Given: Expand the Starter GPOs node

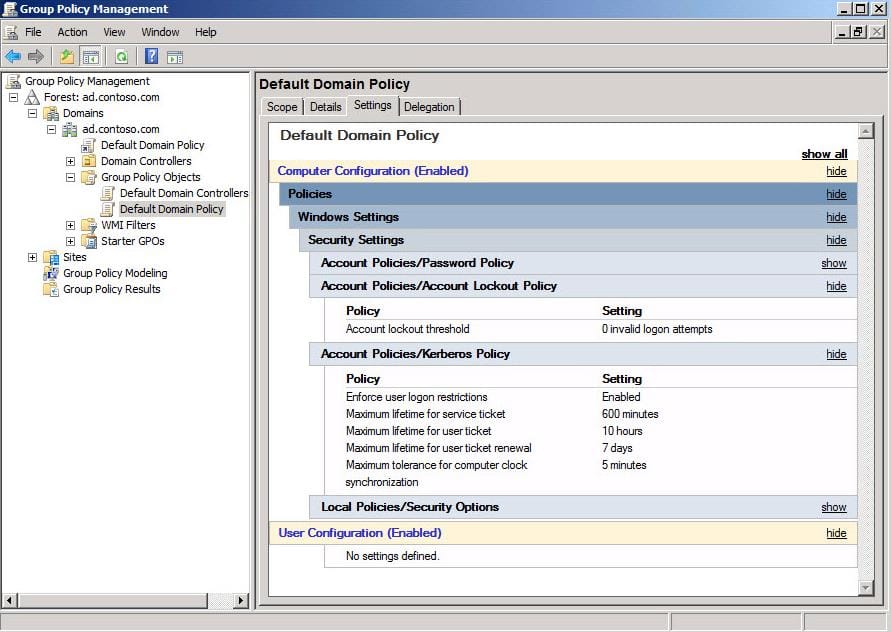Looking at the screenshot, I should (70, 242).
